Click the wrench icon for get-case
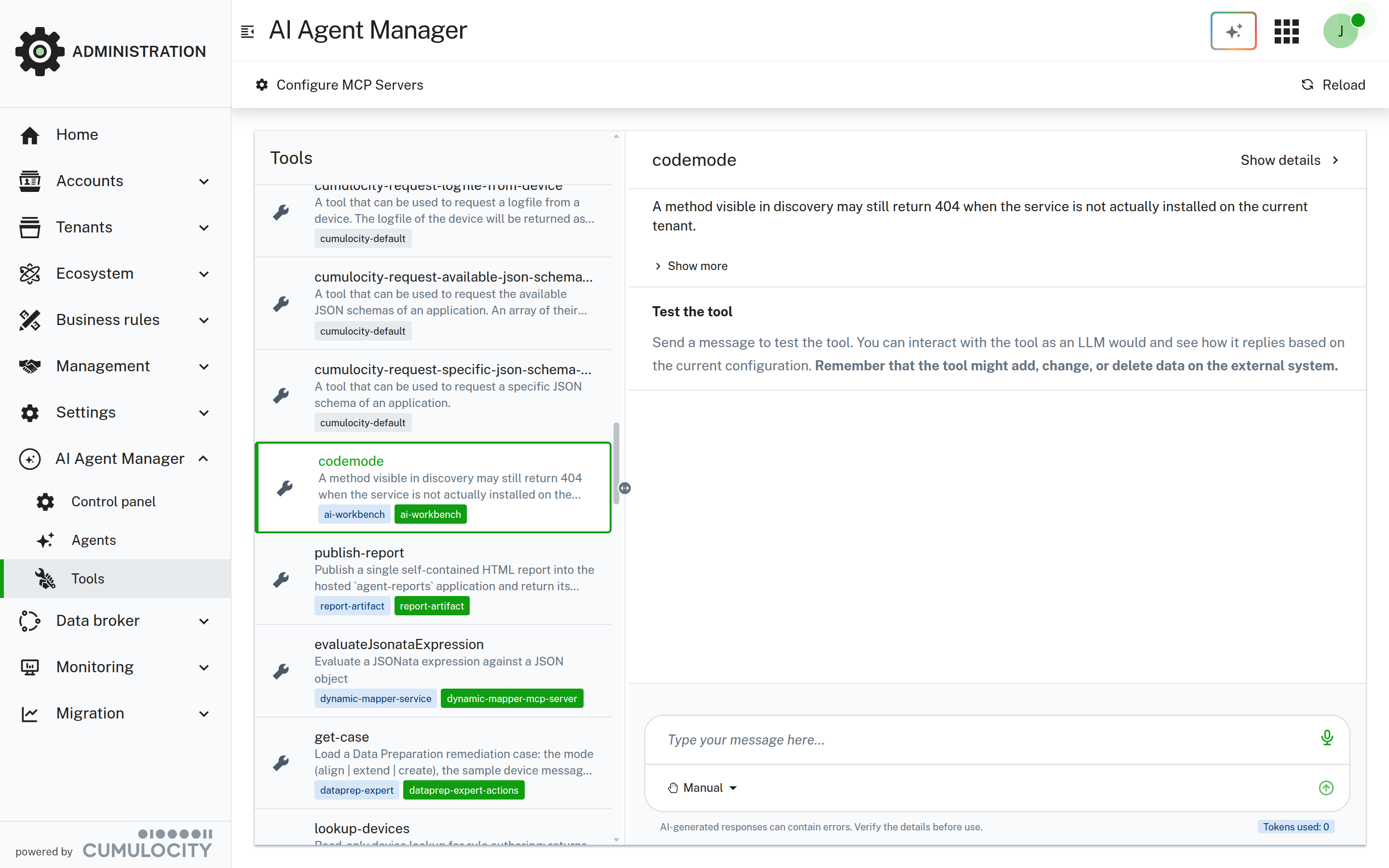Viewport: 1389px width, 868px height. (x=281, y=763)
